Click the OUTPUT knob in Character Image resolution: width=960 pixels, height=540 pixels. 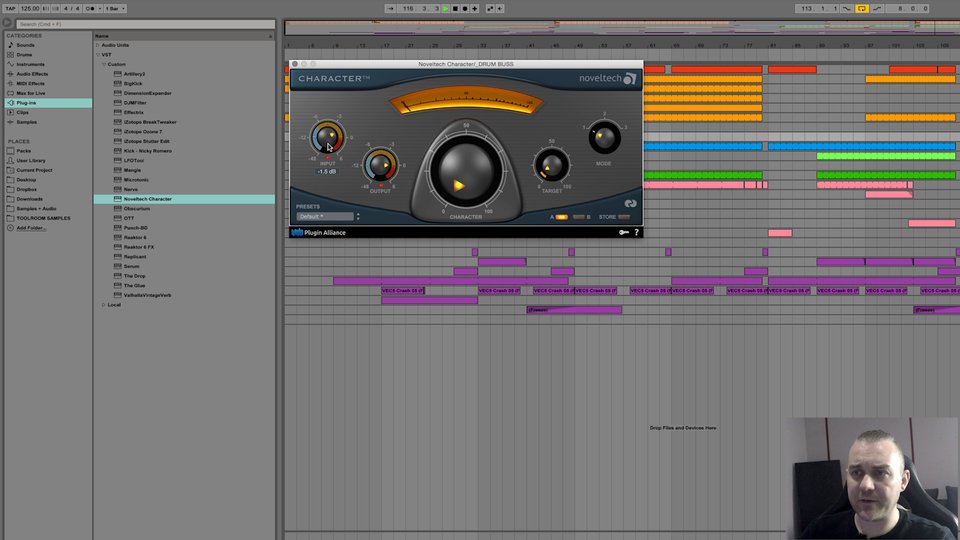[x=380, y=165]
